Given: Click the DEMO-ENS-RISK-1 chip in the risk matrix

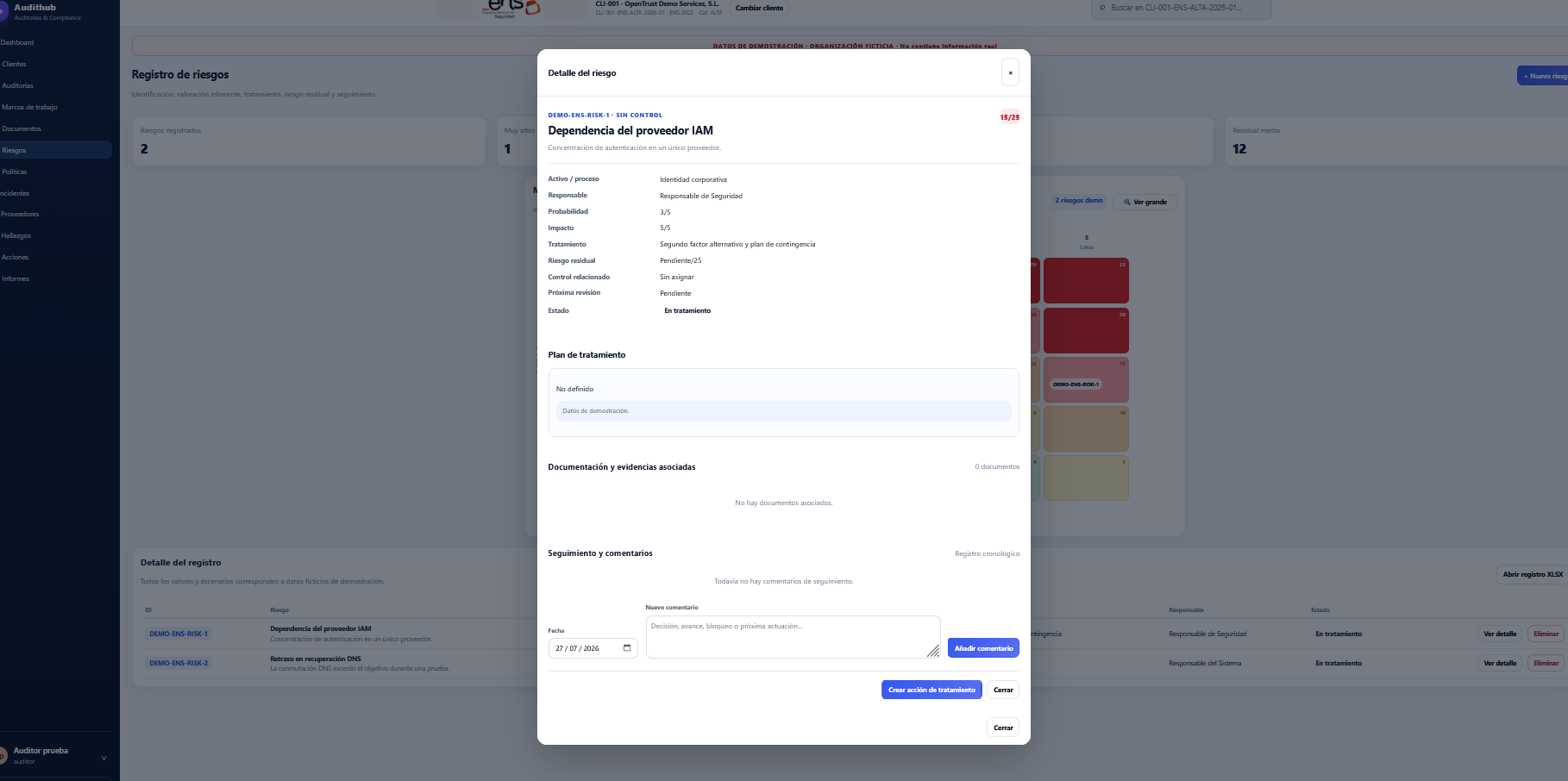Looking at the screenshot, I should tap(1076, 384).
